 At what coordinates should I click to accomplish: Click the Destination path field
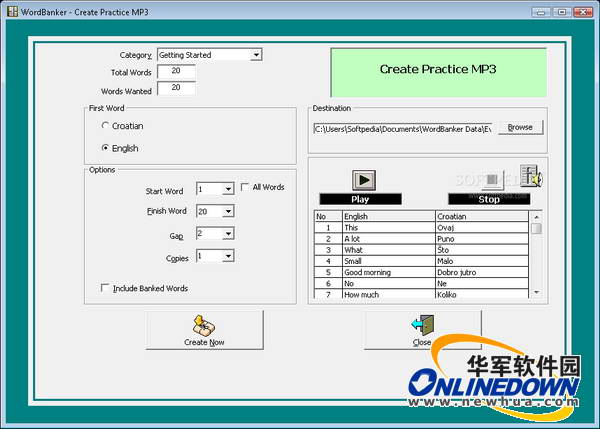pos(403,129)
